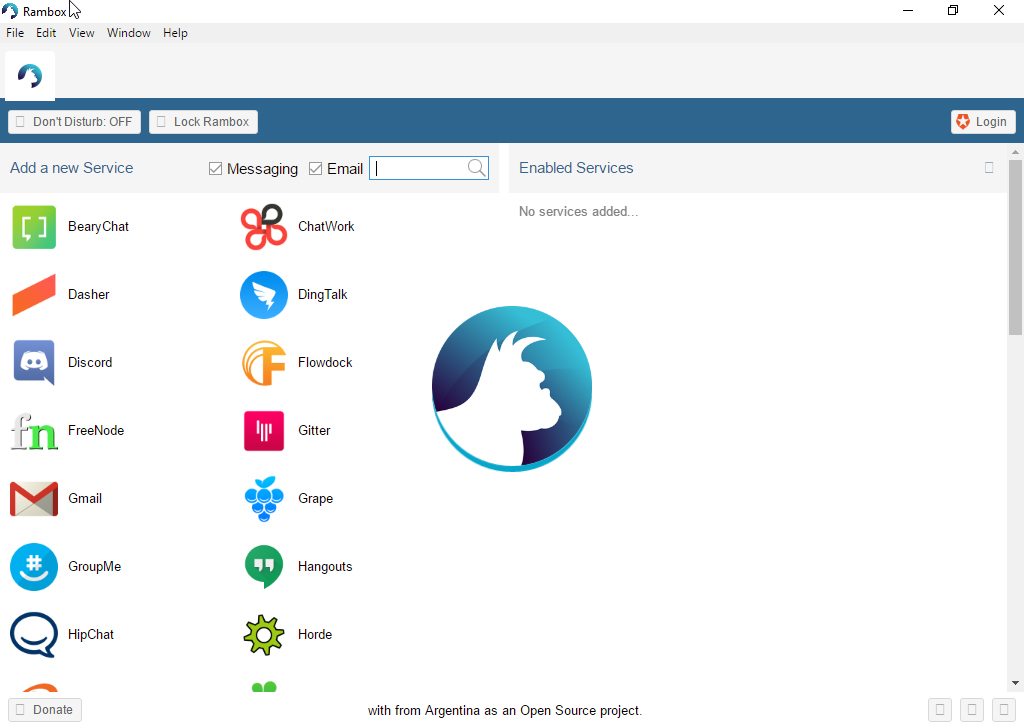Toggle Don't Disturb mode on
1024x728 pixels.
tap(74, 122)
